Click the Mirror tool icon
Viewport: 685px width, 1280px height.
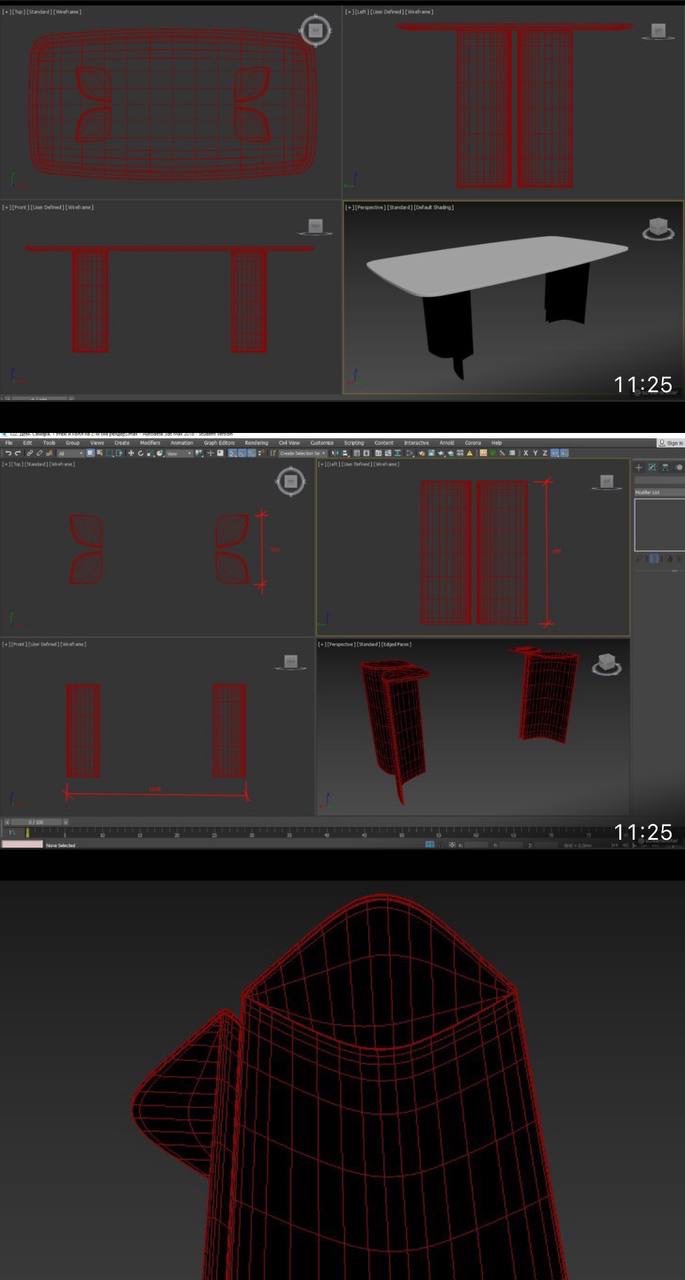[x=333, y=453]
